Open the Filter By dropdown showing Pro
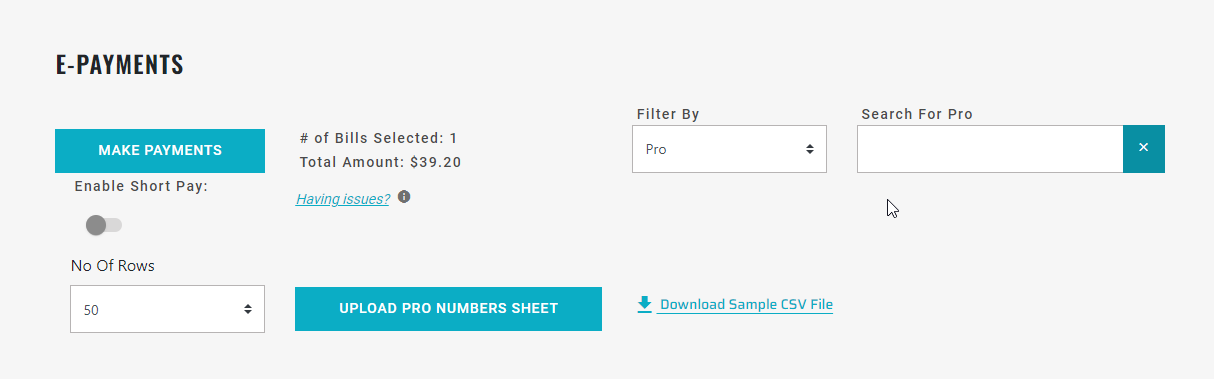 (x=729, y=149)
